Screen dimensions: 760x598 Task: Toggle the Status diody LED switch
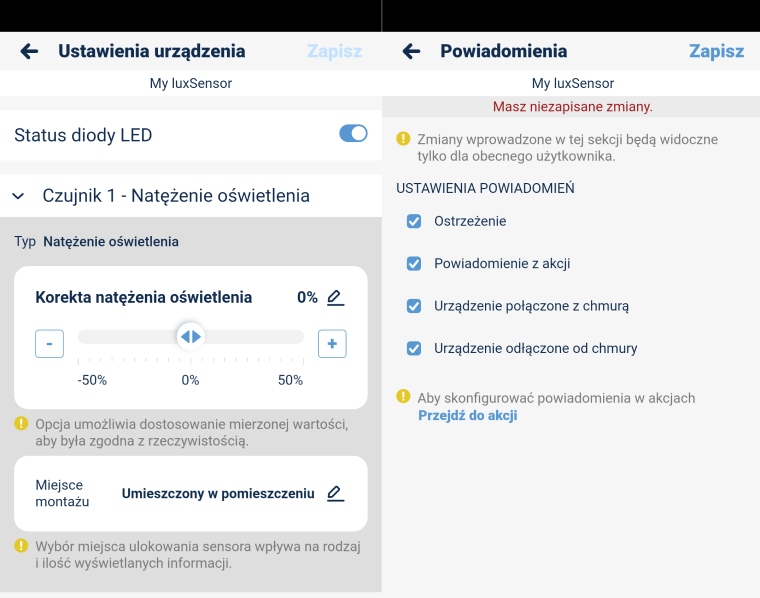pyautogui.click(x=353, y=134)
